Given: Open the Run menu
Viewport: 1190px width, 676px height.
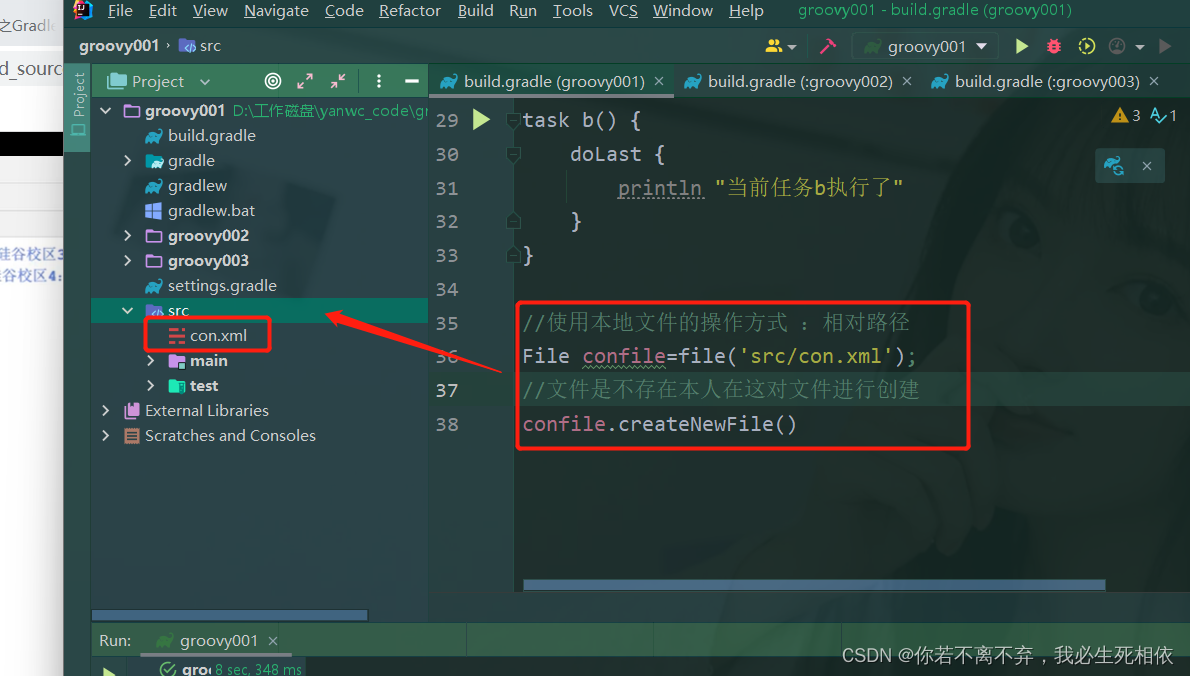Looking at the screenshot, I should [x=523, y=11].
